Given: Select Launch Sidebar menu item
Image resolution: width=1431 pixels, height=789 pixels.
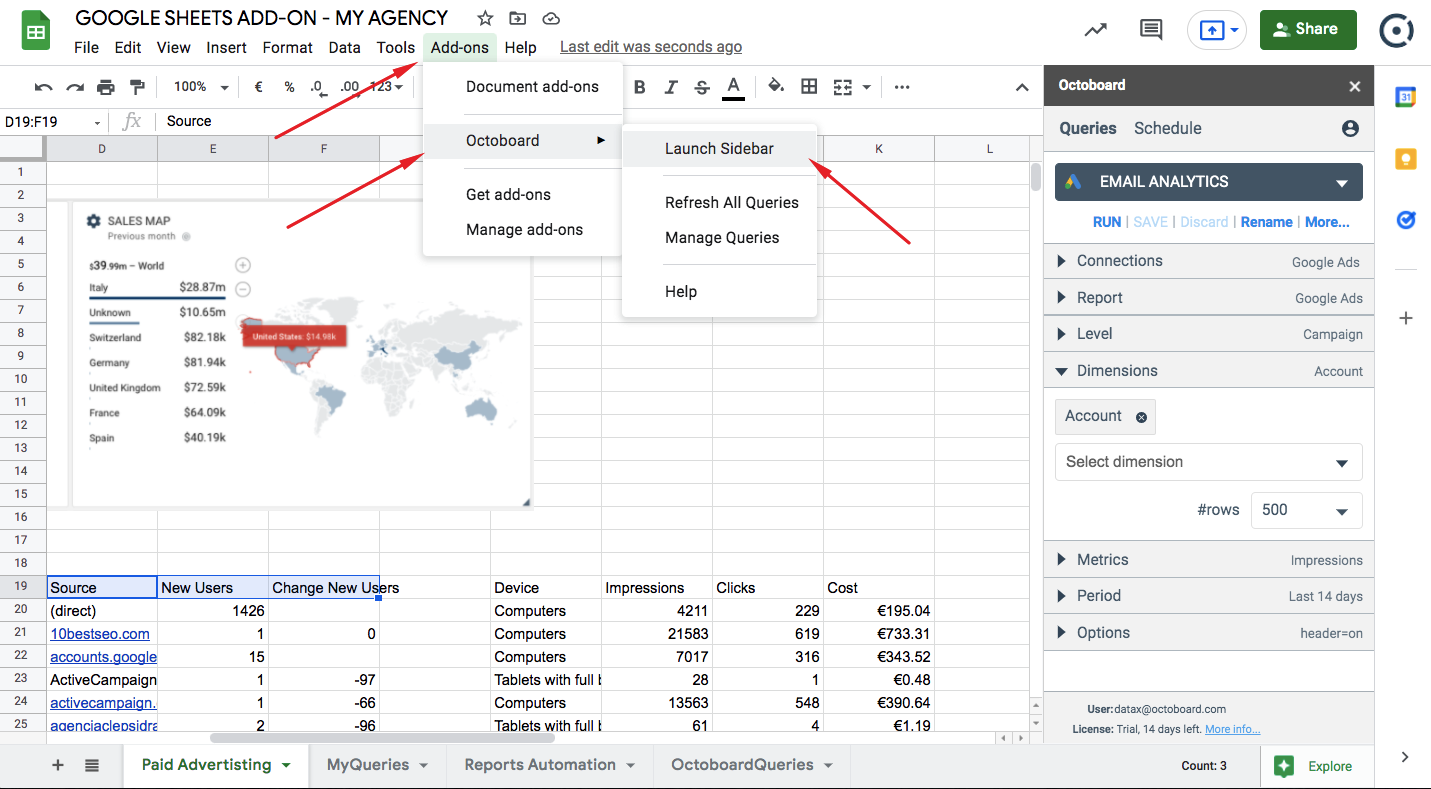Looking at the screenshot, I should click(719, 148).
